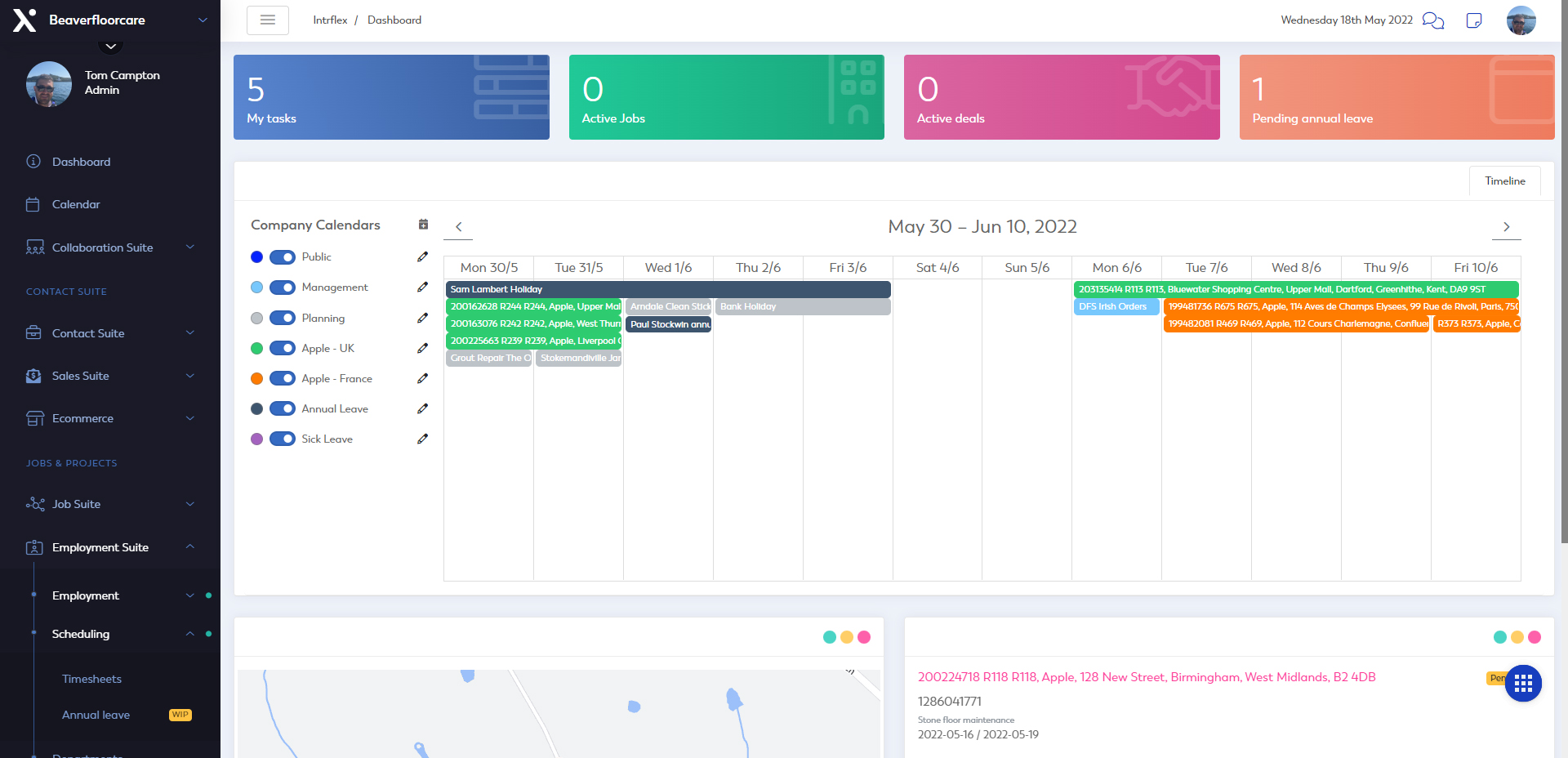Toggle the Public calendar switch
The image size is (1568, 758).
(x=283, y=257)
